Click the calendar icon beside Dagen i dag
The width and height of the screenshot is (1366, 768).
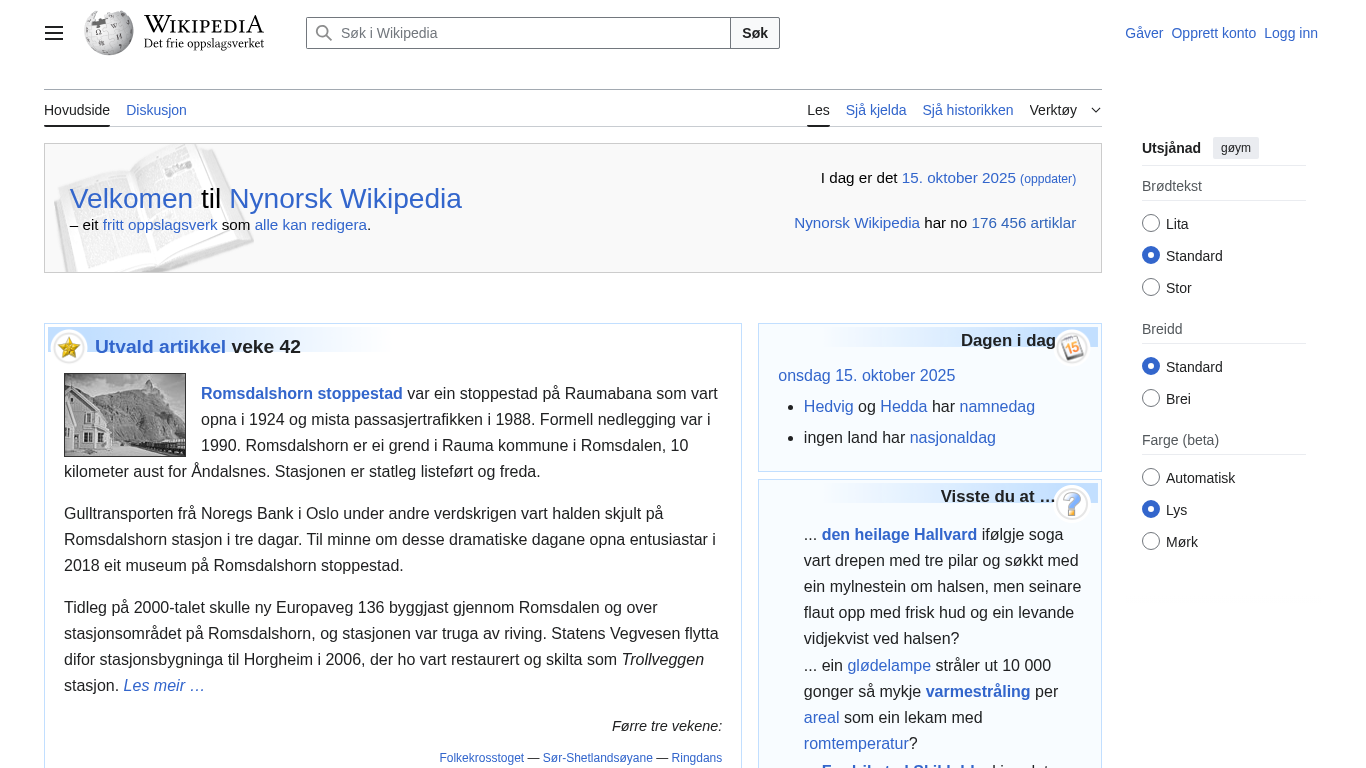(x=1072, y=347)
